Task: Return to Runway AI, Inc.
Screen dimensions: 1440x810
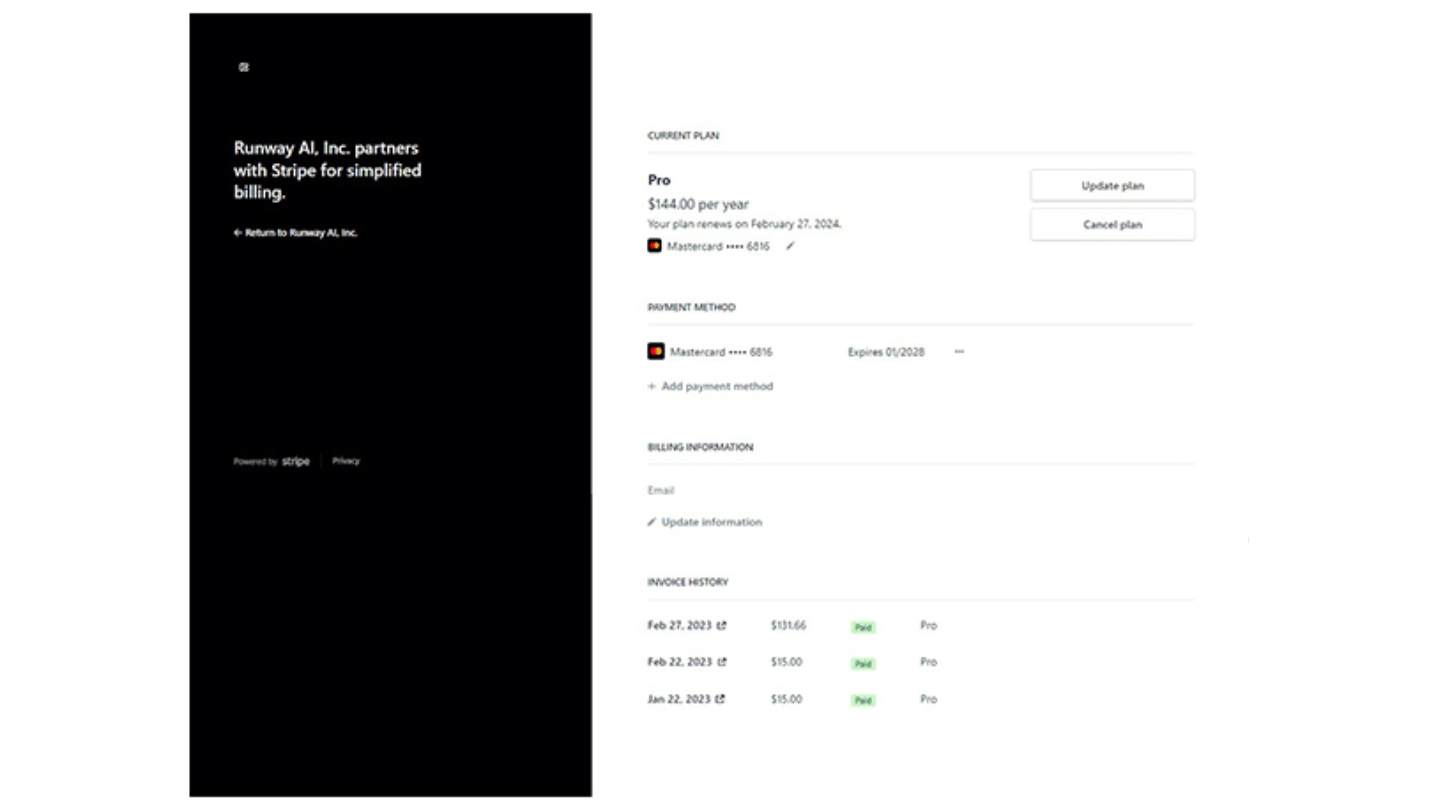Action: click(296, 233)
